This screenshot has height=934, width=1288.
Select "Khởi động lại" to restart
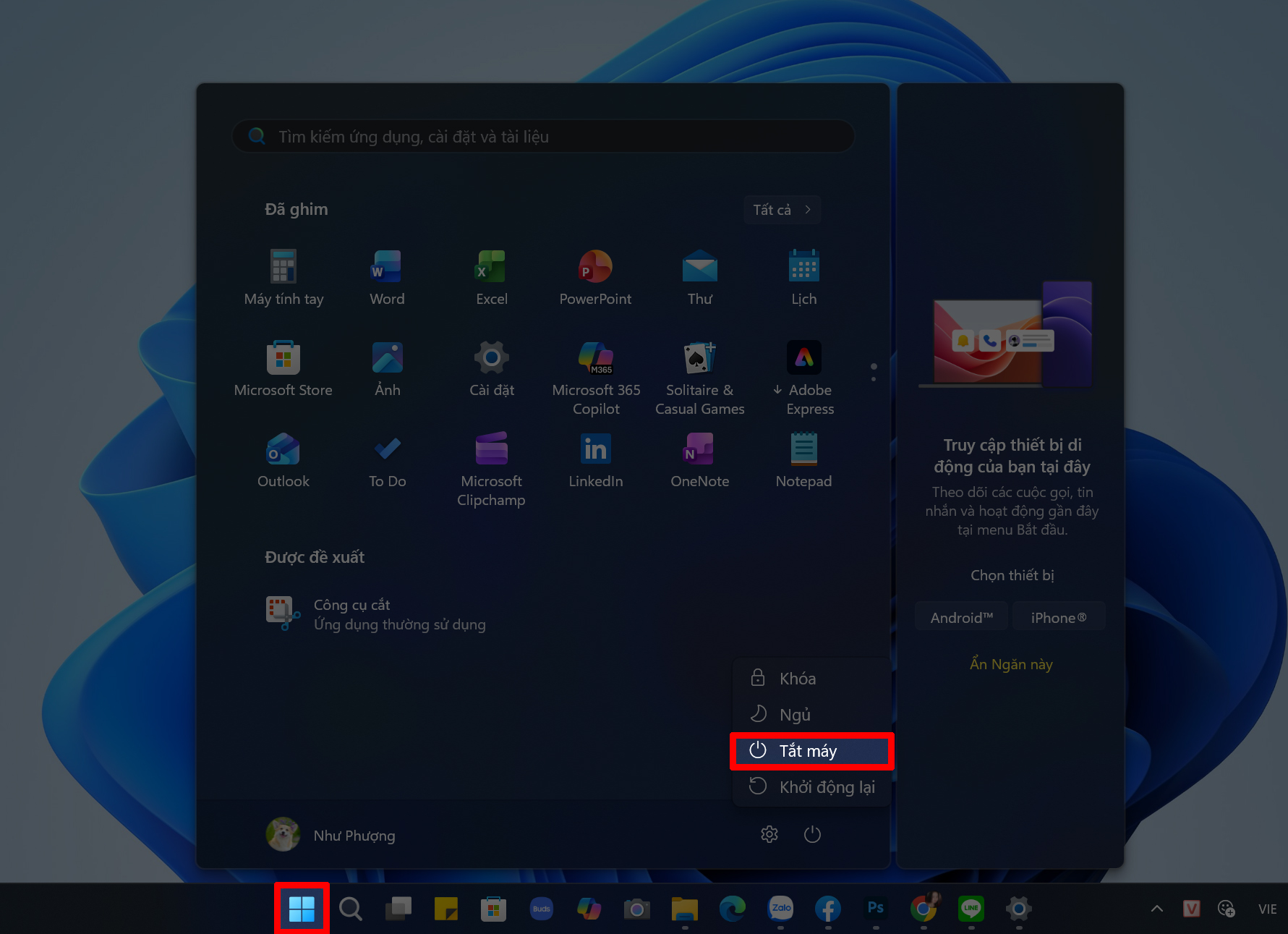coord(826,786)
